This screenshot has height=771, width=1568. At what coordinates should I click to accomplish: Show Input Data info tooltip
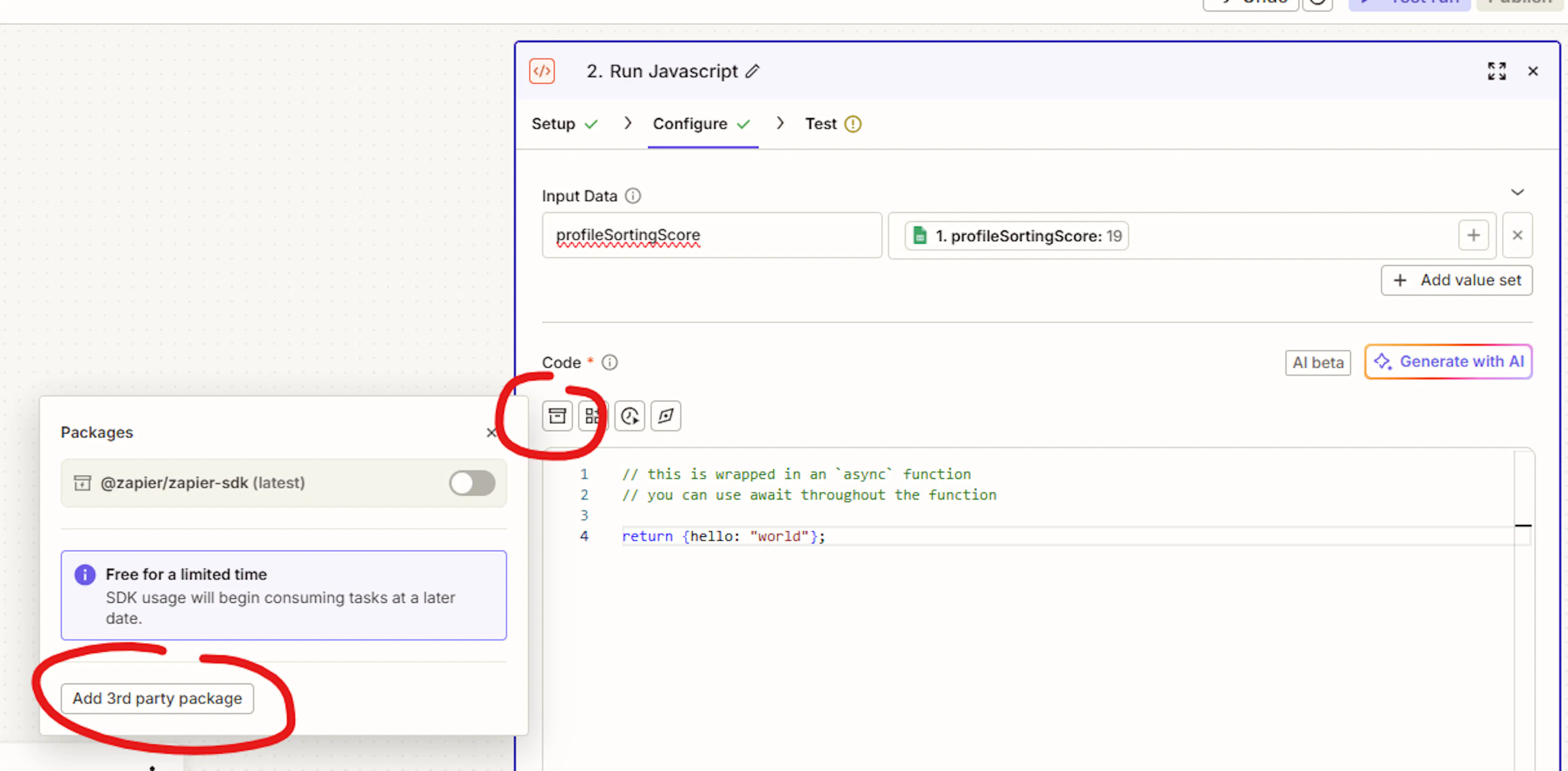pos(633,195)
